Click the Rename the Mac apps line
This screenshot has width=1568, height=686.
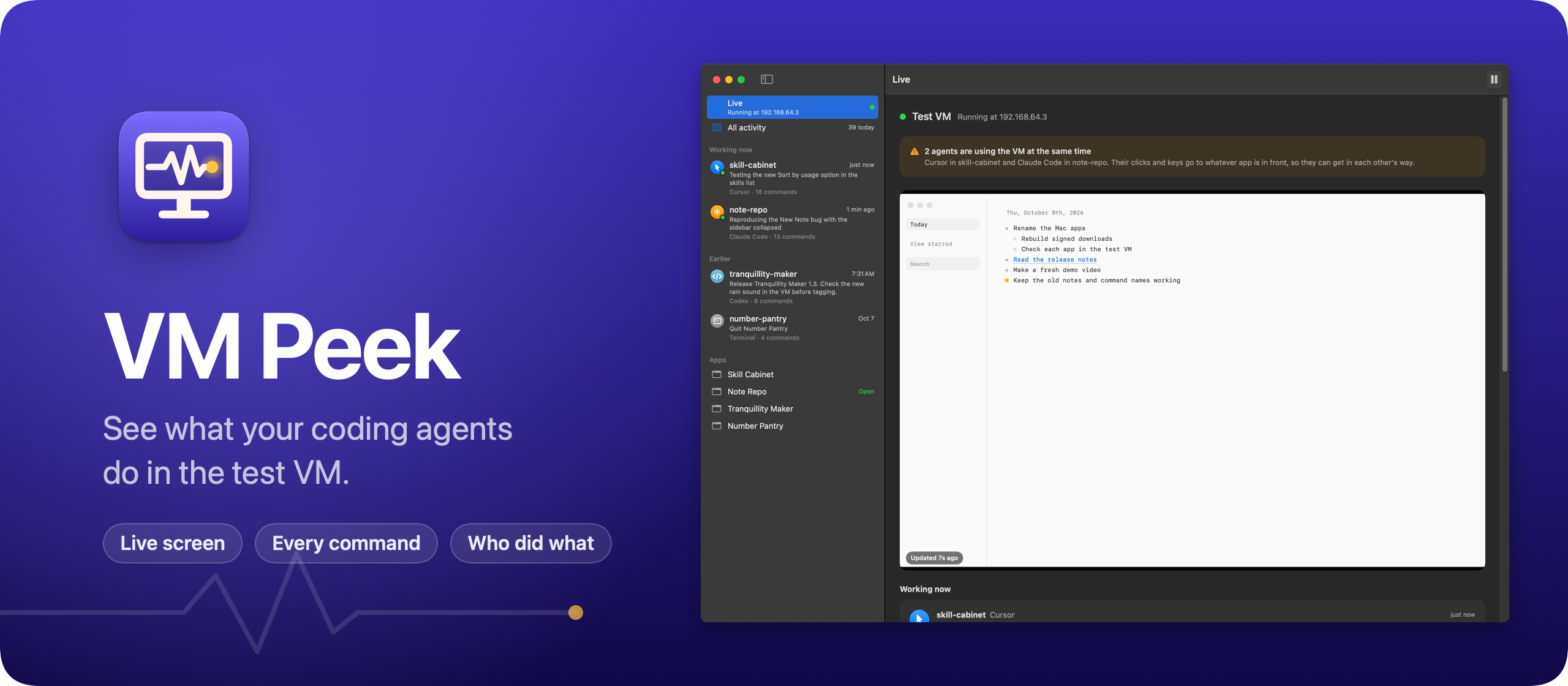(x=1049, y=228)
